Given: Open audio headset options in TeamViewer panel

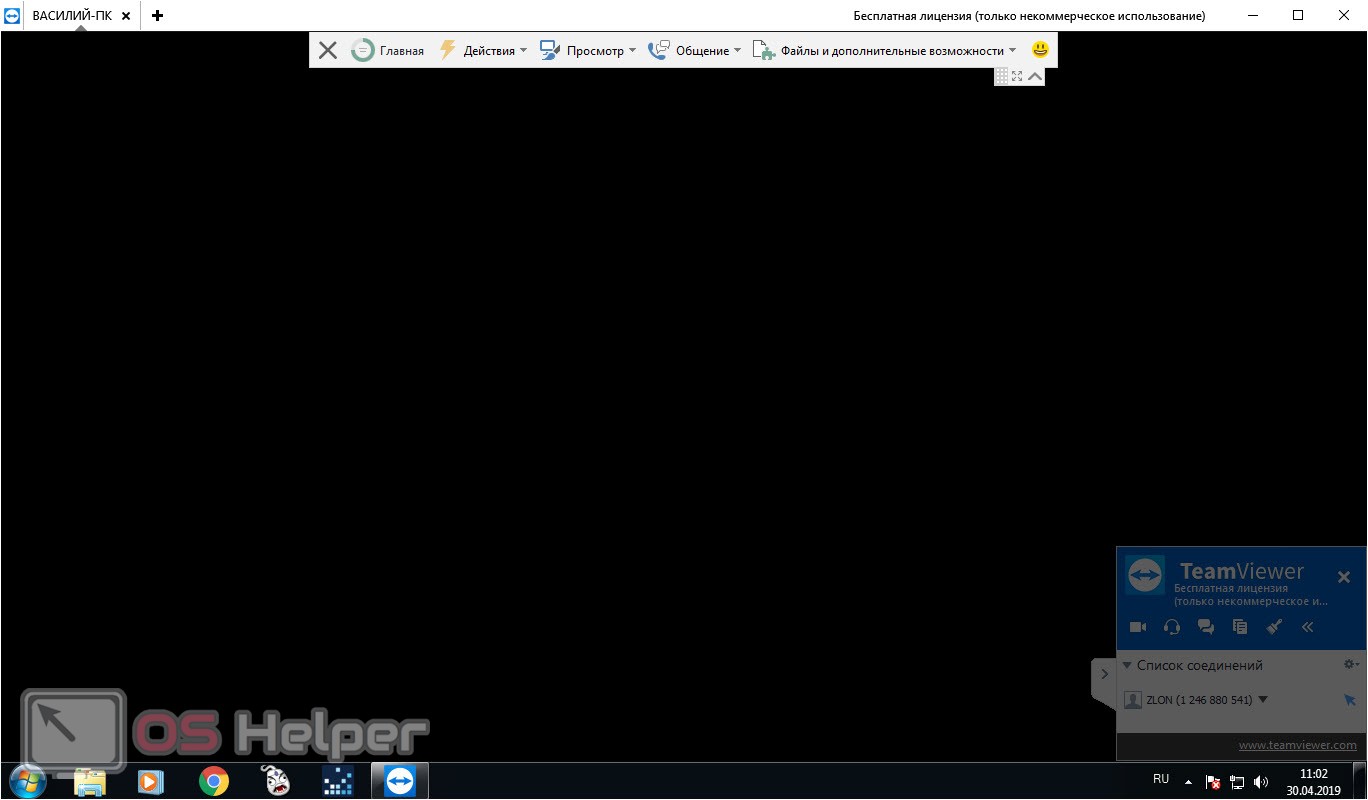Looking at the screenshot, I should click(1172, 627).
